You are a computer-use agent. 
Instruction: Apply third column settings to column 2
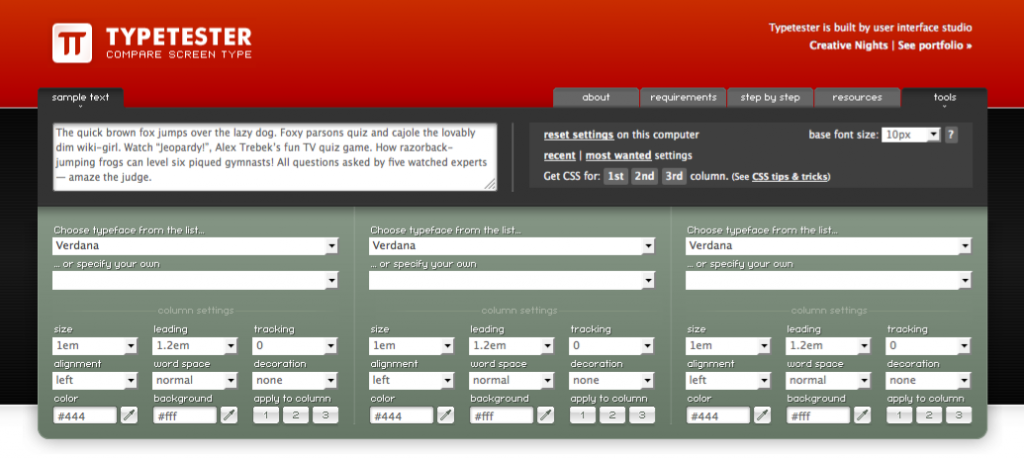929,415
